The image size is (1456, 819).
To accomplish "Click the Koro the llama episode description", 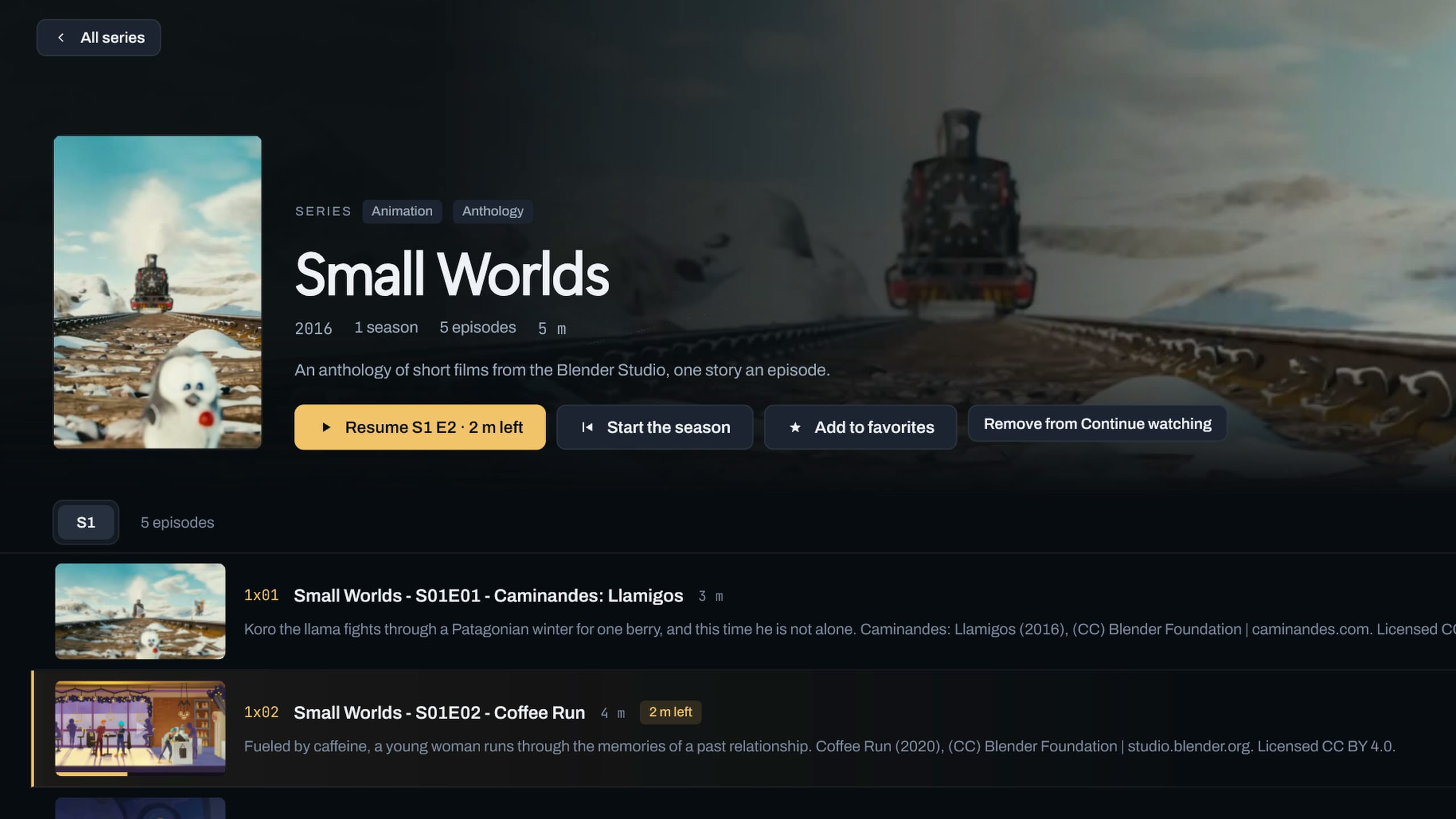I will [850, 629].
